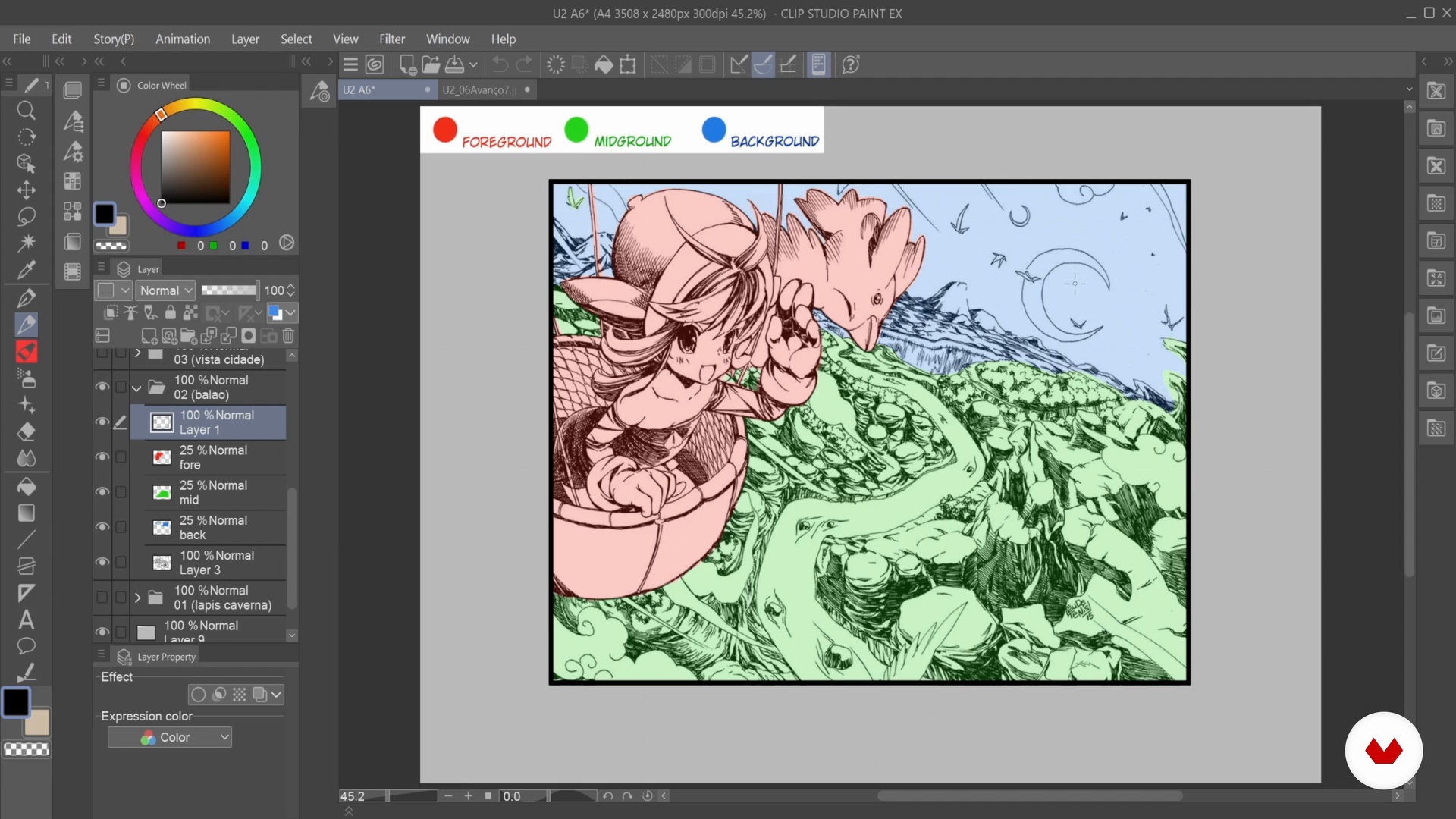
Task: Select the Fill bucket tool
Action: click(x=26, y=486)
